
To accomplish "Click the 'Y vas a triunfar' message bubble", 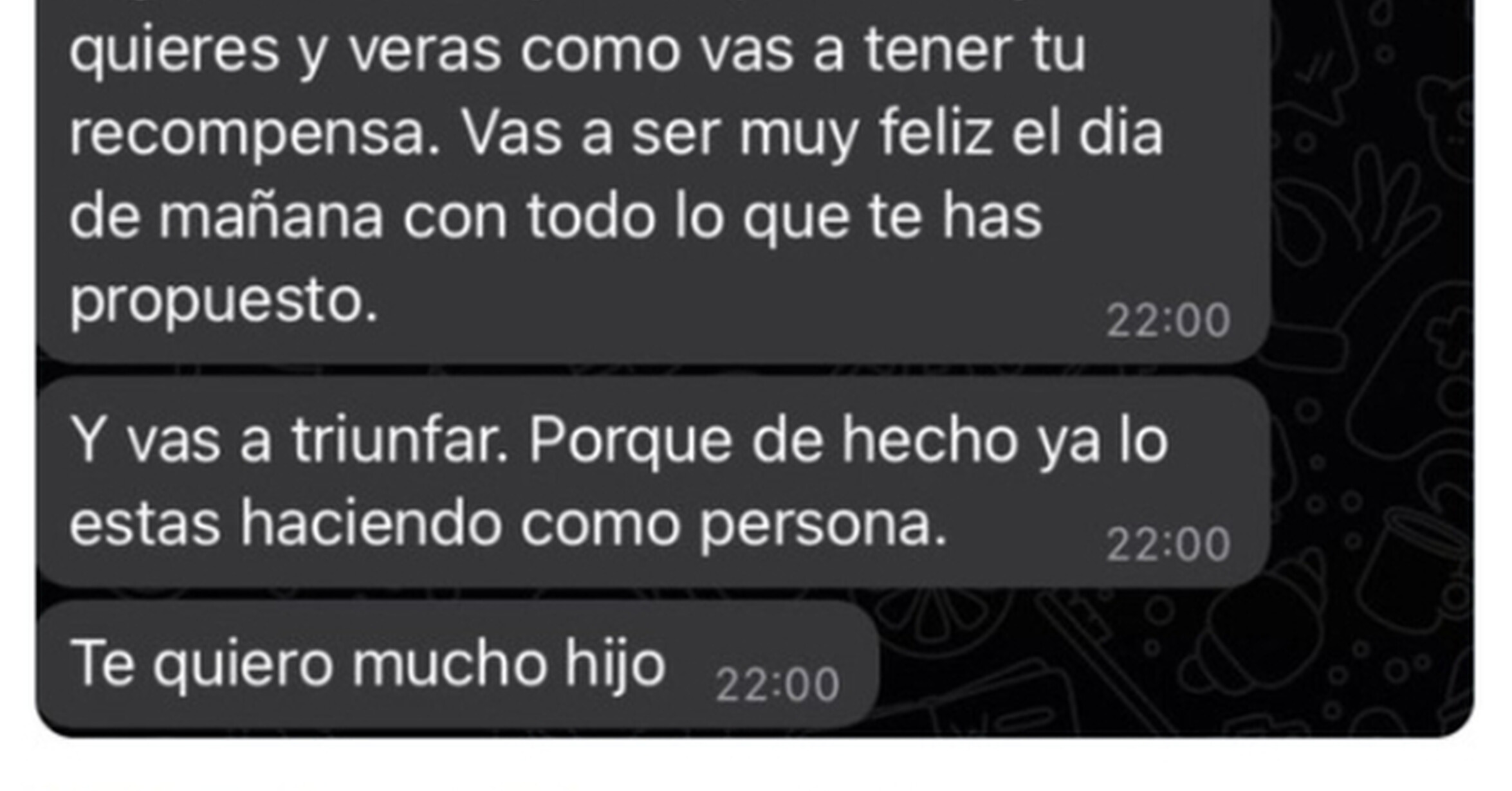I will click(x=654, y=482).
